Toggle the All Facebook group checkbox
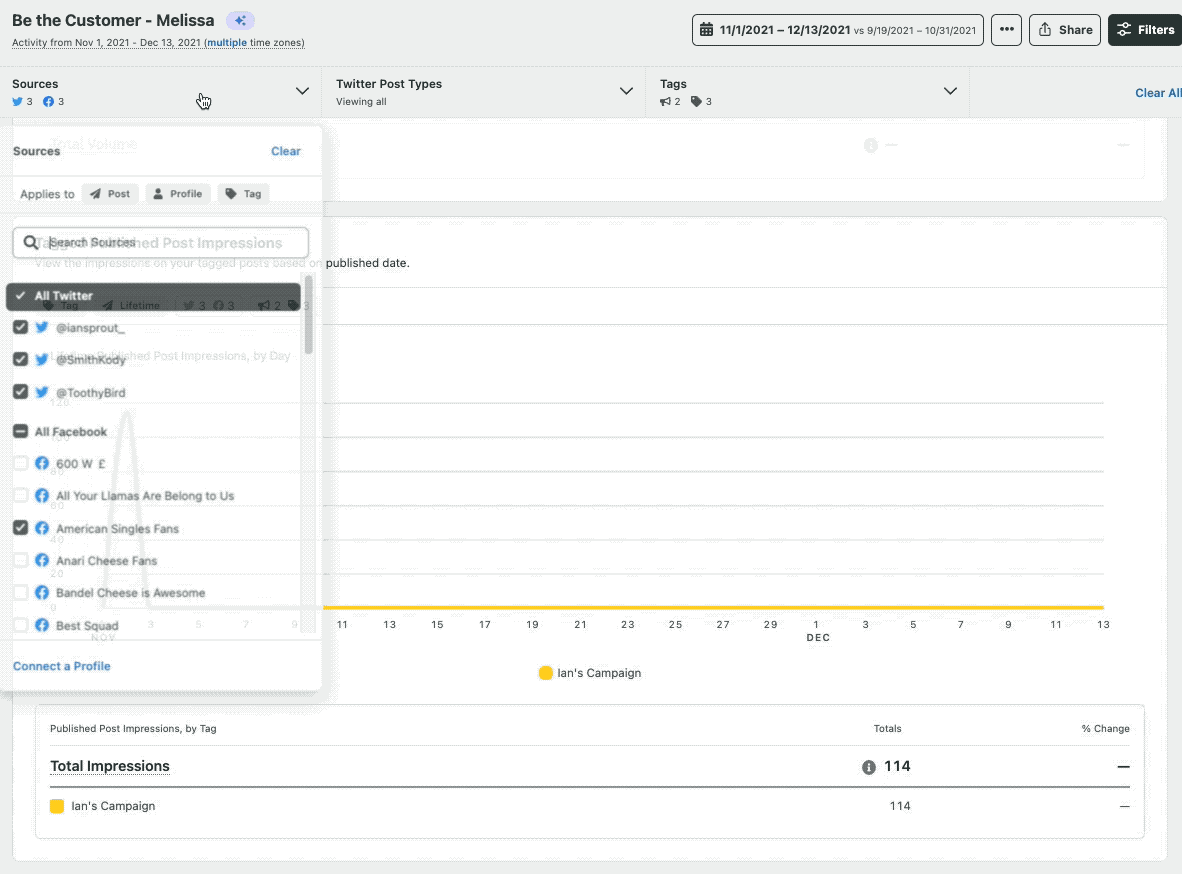Screen dimensions: 1182x874 tap(20, 431)
